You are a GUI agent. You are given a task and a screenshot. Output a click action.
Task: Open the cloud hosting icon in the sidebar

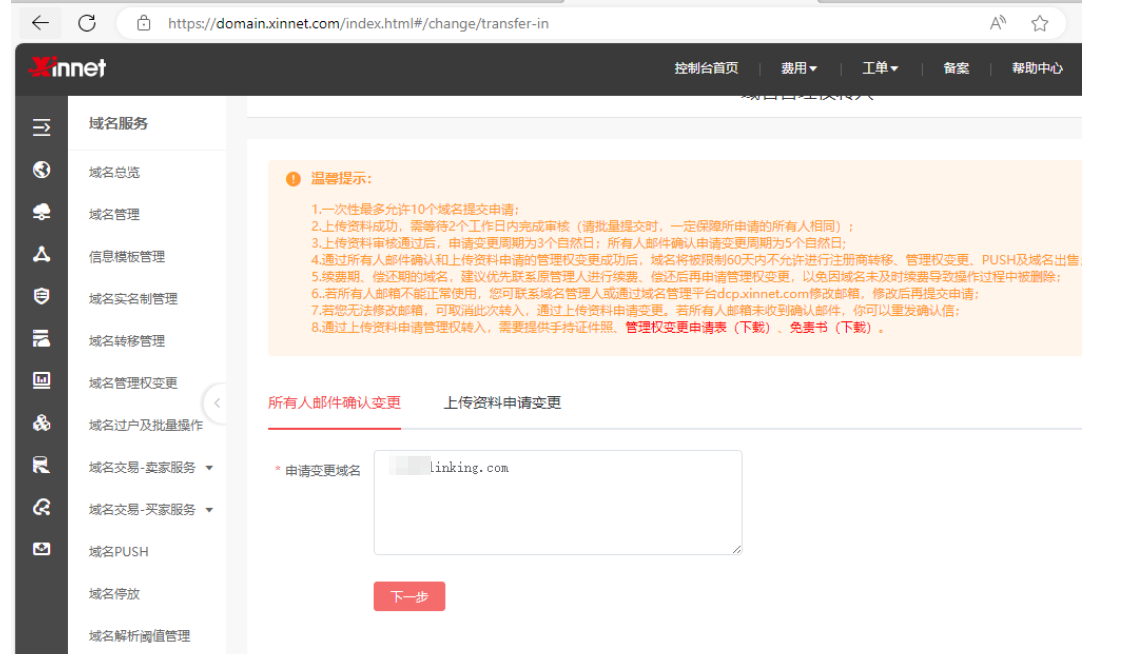point(41,212)
